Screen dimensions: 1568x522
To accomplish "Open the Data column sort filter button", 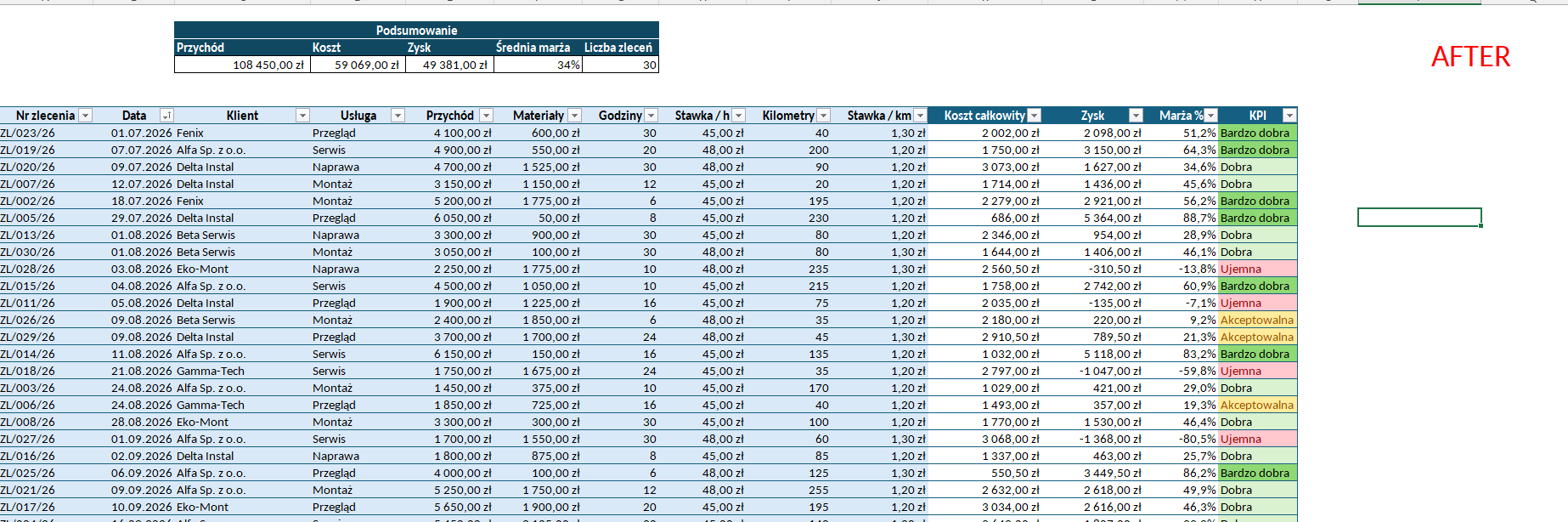I will pyautogui.click(x=166, y=116).
